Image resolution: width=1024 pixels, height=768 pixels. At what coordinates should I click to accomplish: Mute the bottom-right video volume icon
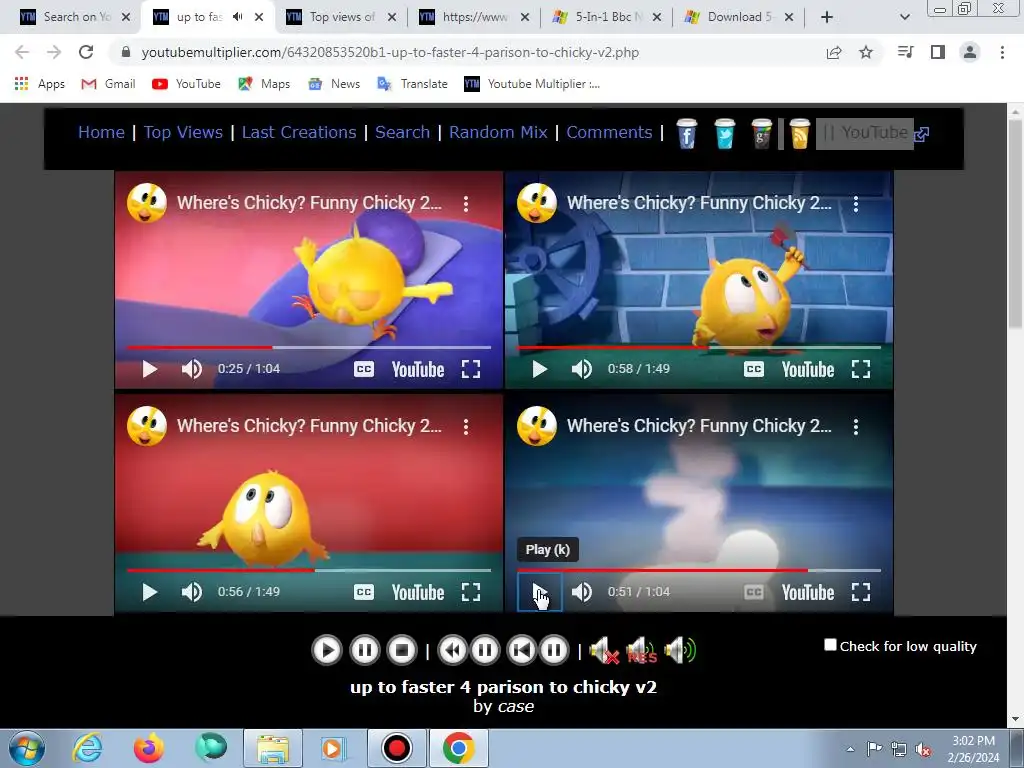(x=581, y=592)
